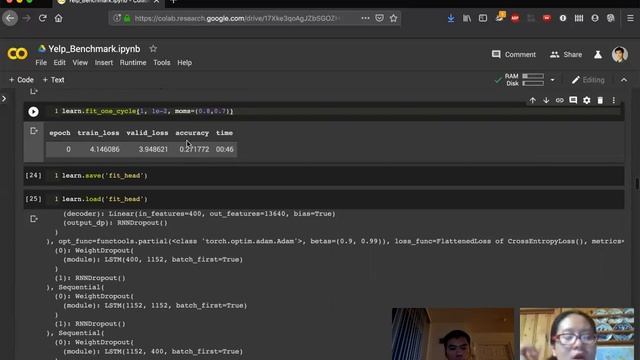Save page to Pocket
This screenshot has width=640, height=360.
(x=379, y=18)
